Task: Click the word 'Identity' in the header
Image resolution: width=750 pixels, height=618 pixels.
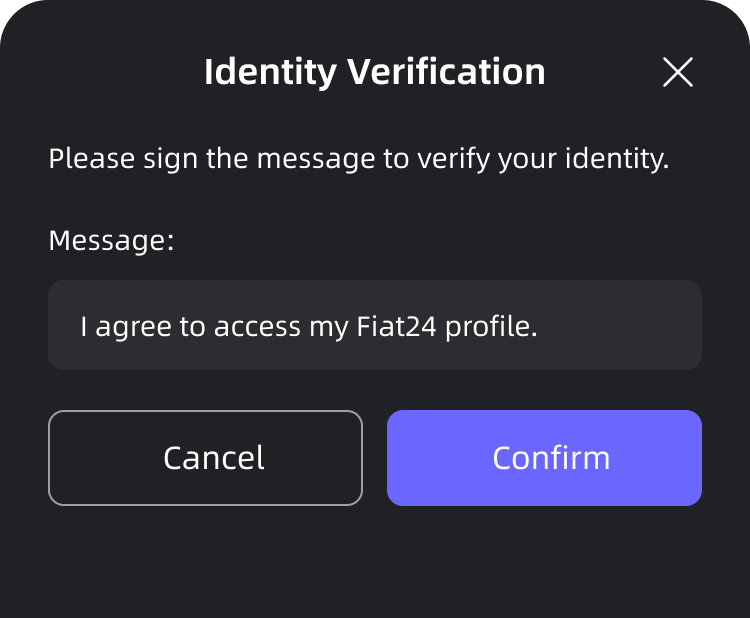Action: click(x=270, y=72)
